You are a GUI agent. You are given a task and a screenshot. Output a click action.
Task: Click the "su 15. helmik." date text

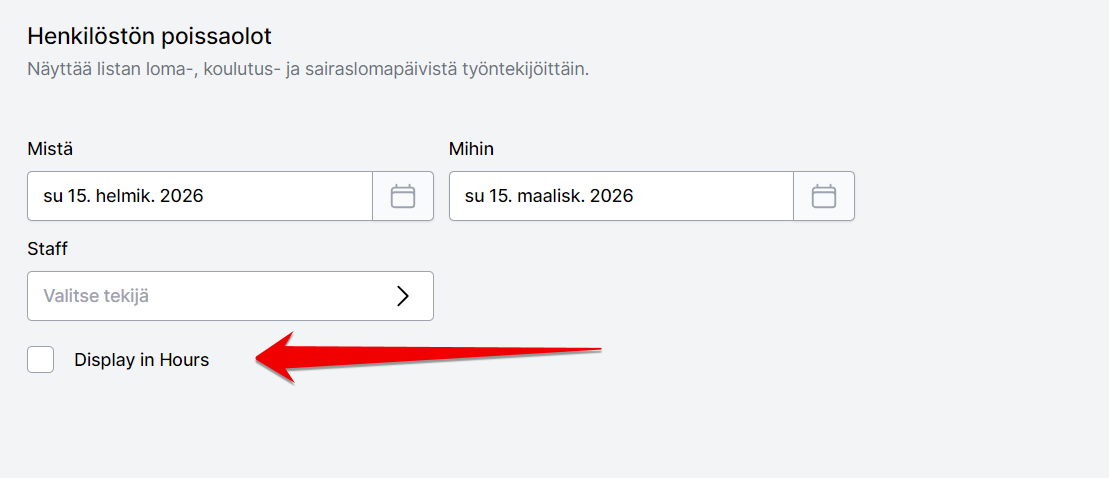(99, 196)
